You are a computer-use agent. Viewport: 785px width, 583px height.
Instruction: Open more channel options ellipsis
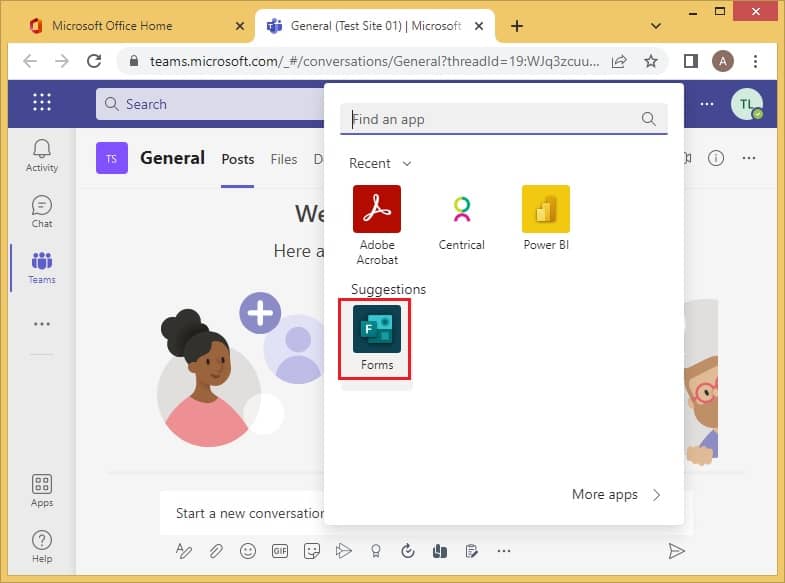click(x=749, y=158)
